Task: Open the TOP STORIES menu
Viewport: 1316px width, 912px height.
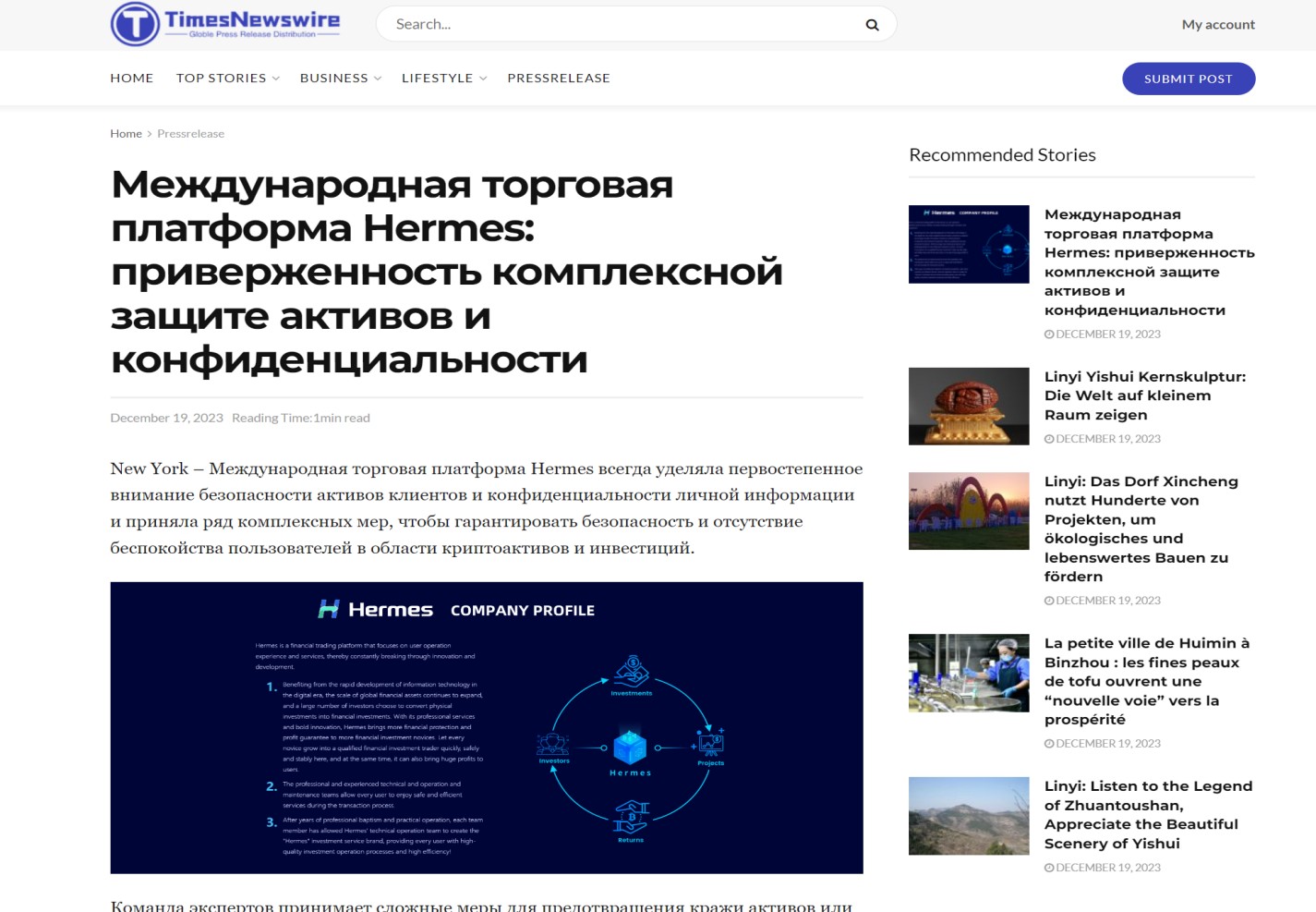Action: coord(222,79)
